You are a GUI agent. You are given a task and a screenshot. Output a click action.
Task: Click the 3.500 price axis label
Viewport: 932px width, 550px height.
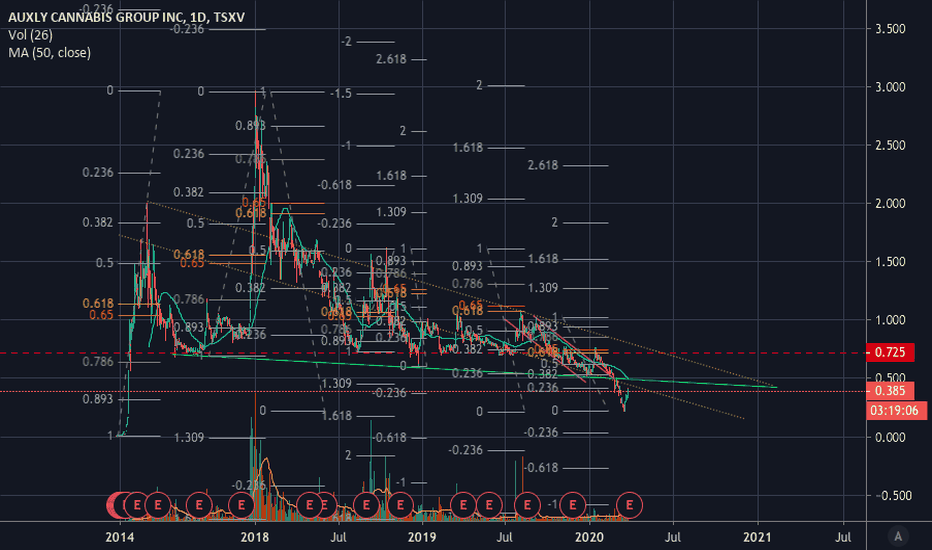(890, 29)
